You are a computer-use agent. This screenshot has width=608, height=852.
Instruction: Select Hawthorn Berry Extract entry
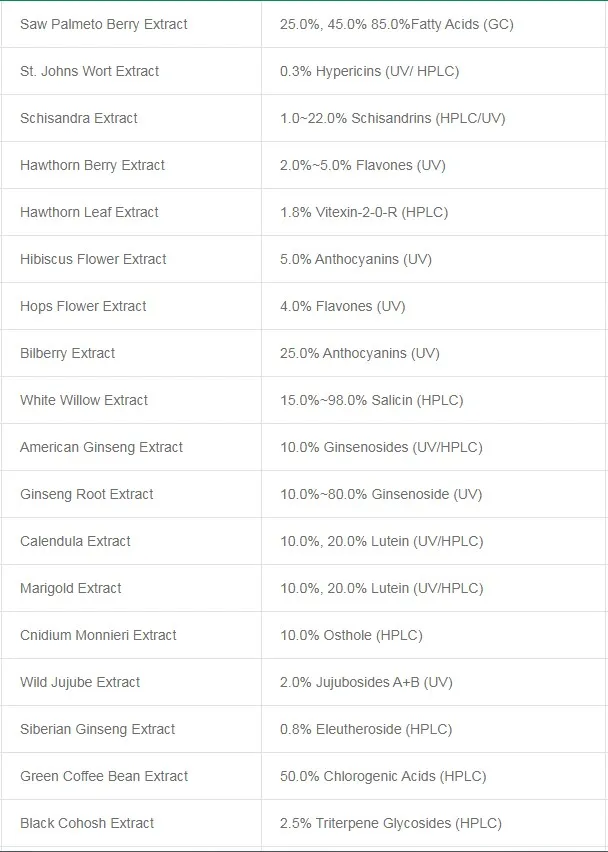tap(92, 165)
